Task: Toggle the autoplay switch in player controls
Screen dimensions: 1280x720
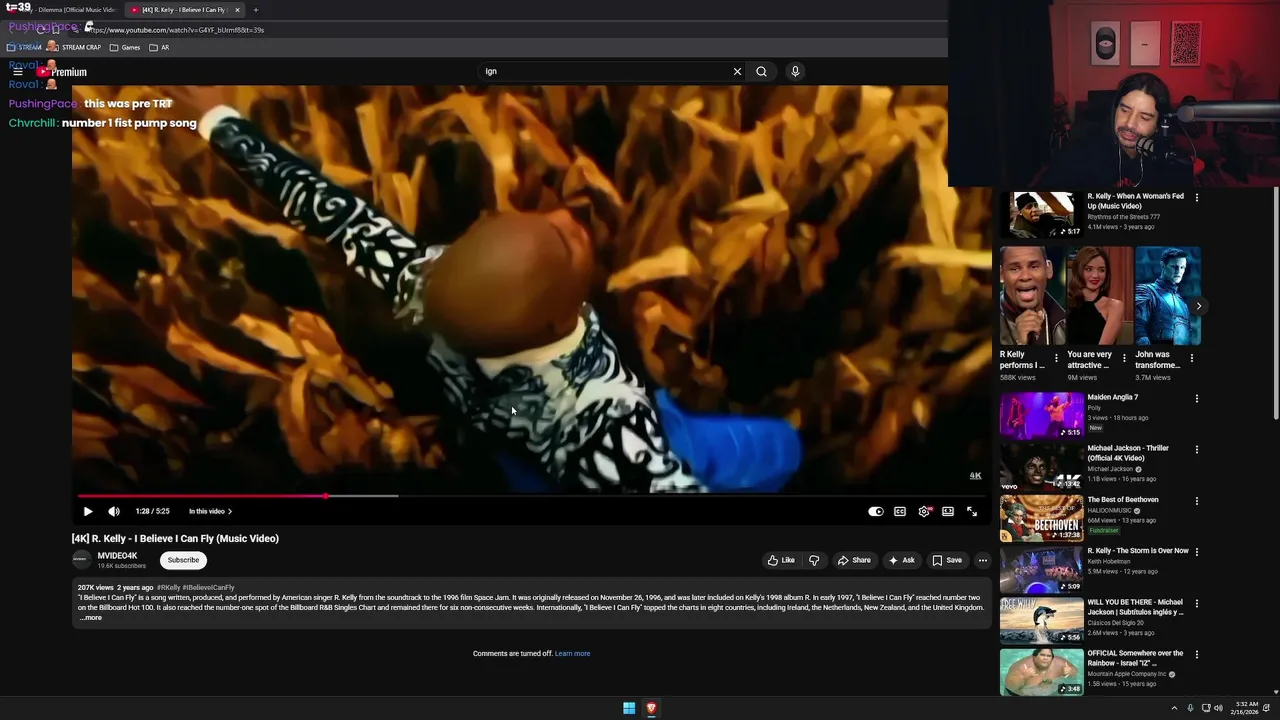Action: tap(875, 511)
